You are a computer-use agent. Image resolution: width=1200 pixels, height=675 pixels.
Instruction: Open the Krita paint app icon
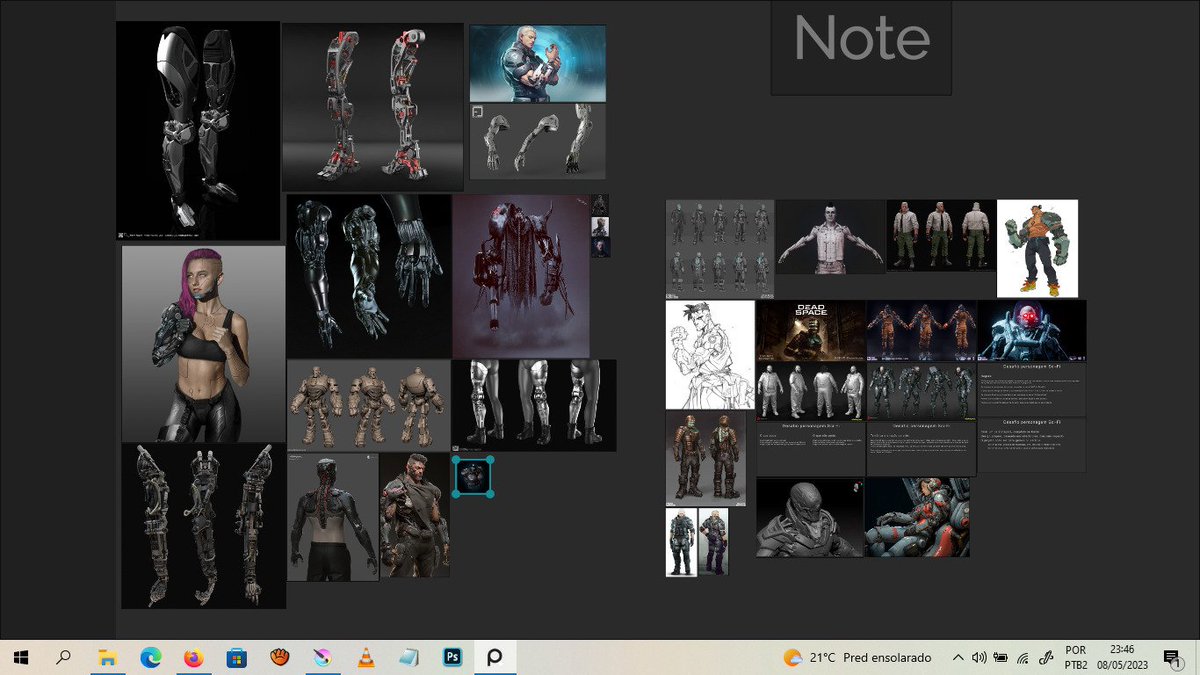320,658
